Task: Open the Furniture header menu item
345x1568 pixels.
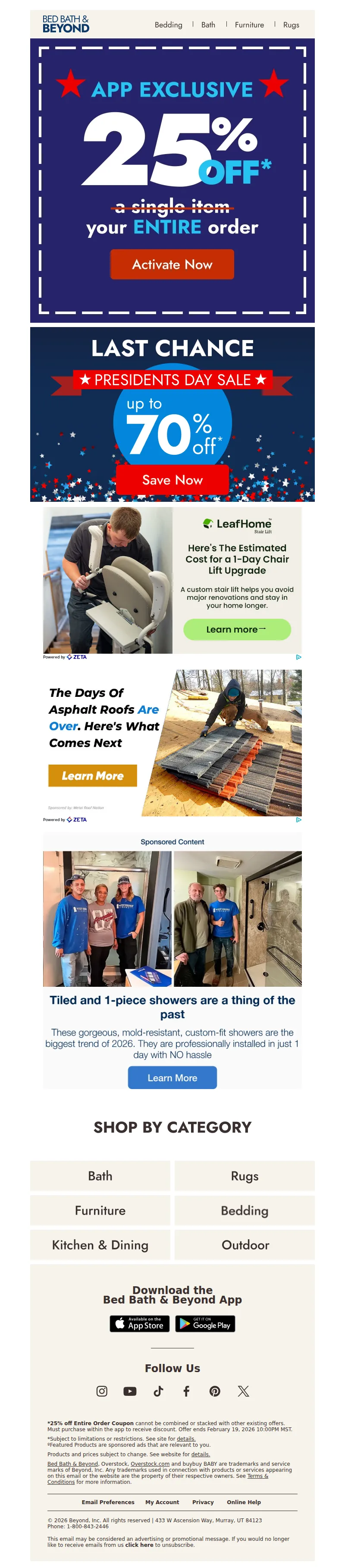Action: (249, 25)
